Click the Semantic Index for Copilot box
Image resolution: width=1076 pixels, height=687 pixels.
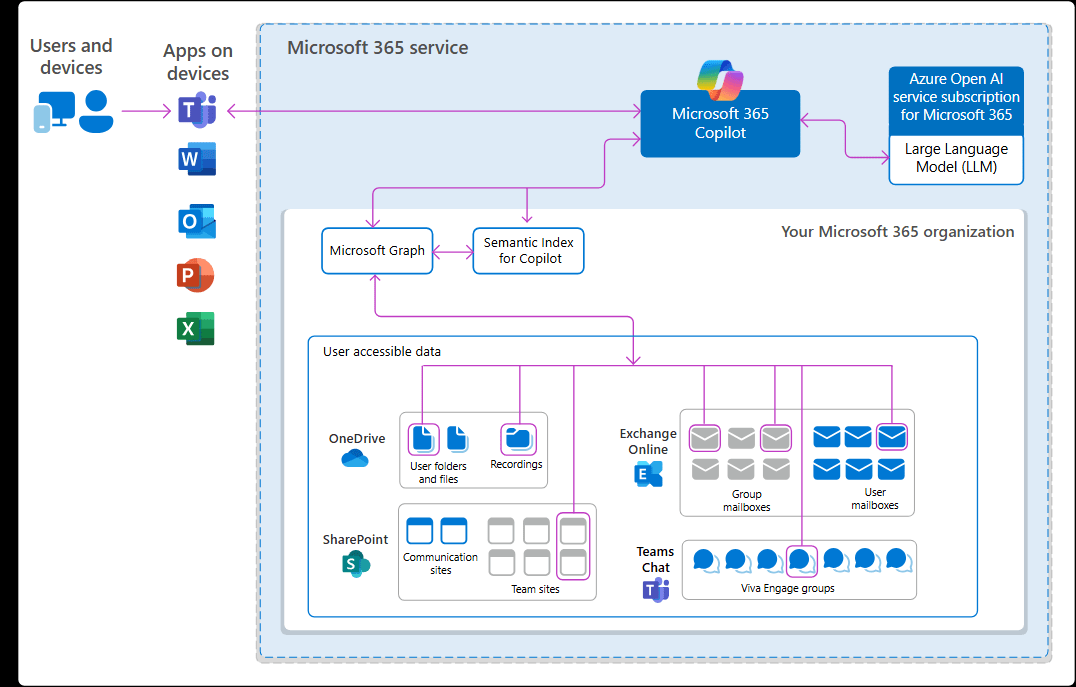(x=528, y=251)
